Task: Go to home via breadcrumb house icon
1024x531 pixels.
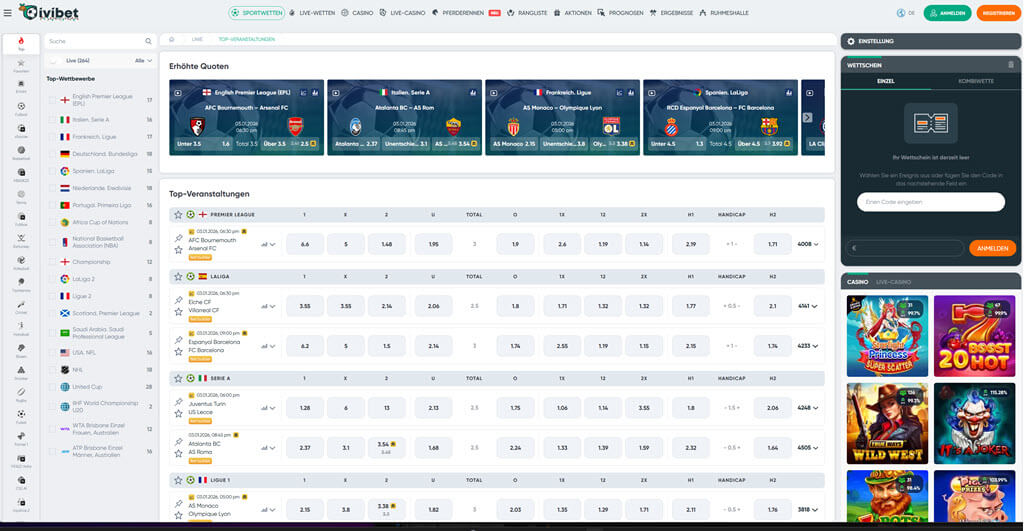Action: tap(172, 39)
